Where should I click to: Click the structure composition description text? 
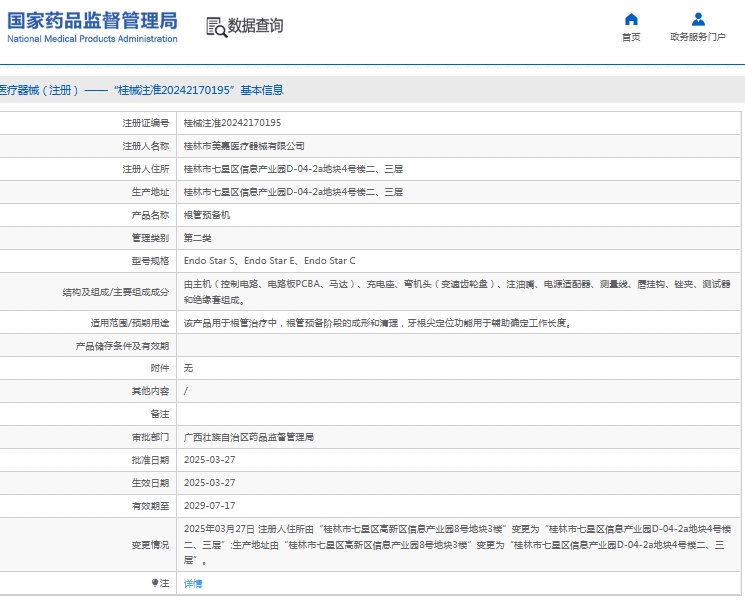(x=457, y=292)
